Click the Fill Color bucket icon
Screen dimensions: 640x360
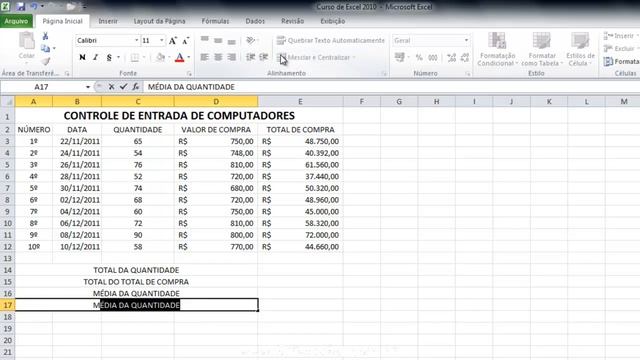(161, 58)
